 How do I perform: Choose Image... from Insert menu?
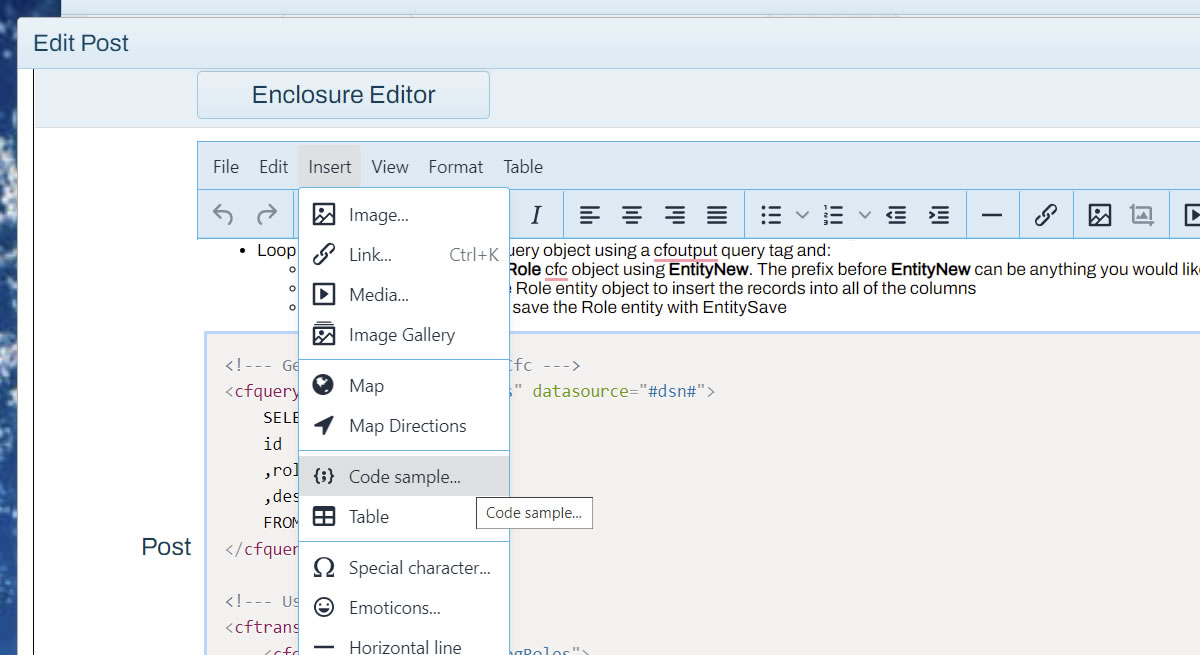click(x=404, y=215)
